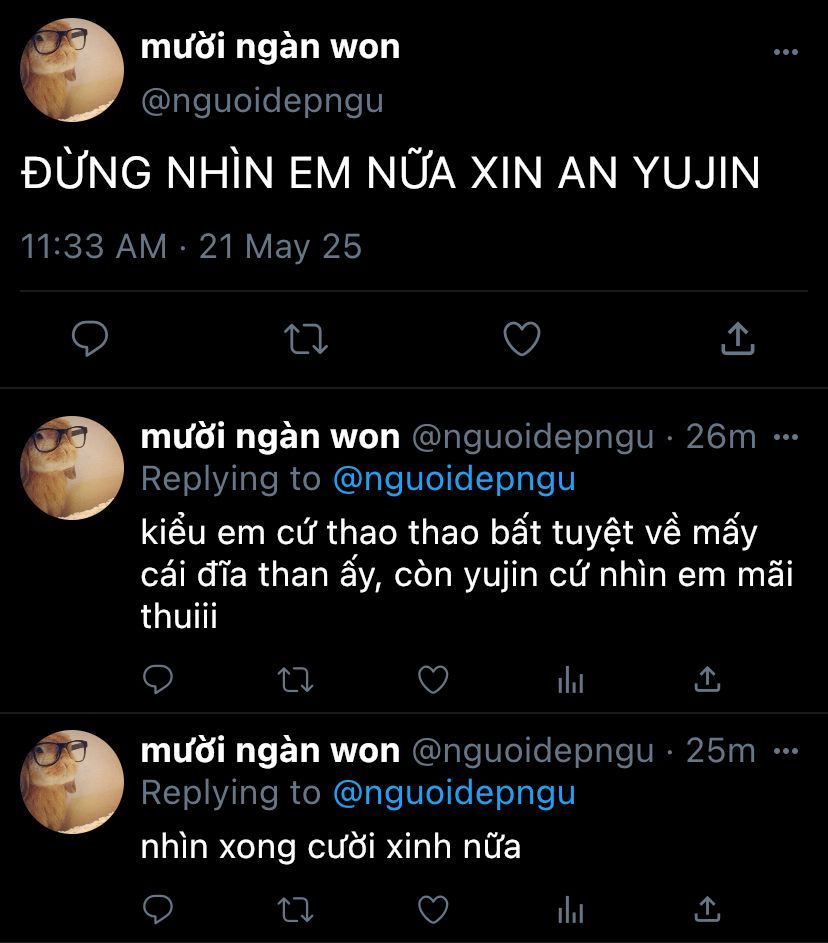Image resolution: width=828 pixels, height=943 pixels.
Task: Open the main tweet's rabbit profile picture
Action: [72, 70]
